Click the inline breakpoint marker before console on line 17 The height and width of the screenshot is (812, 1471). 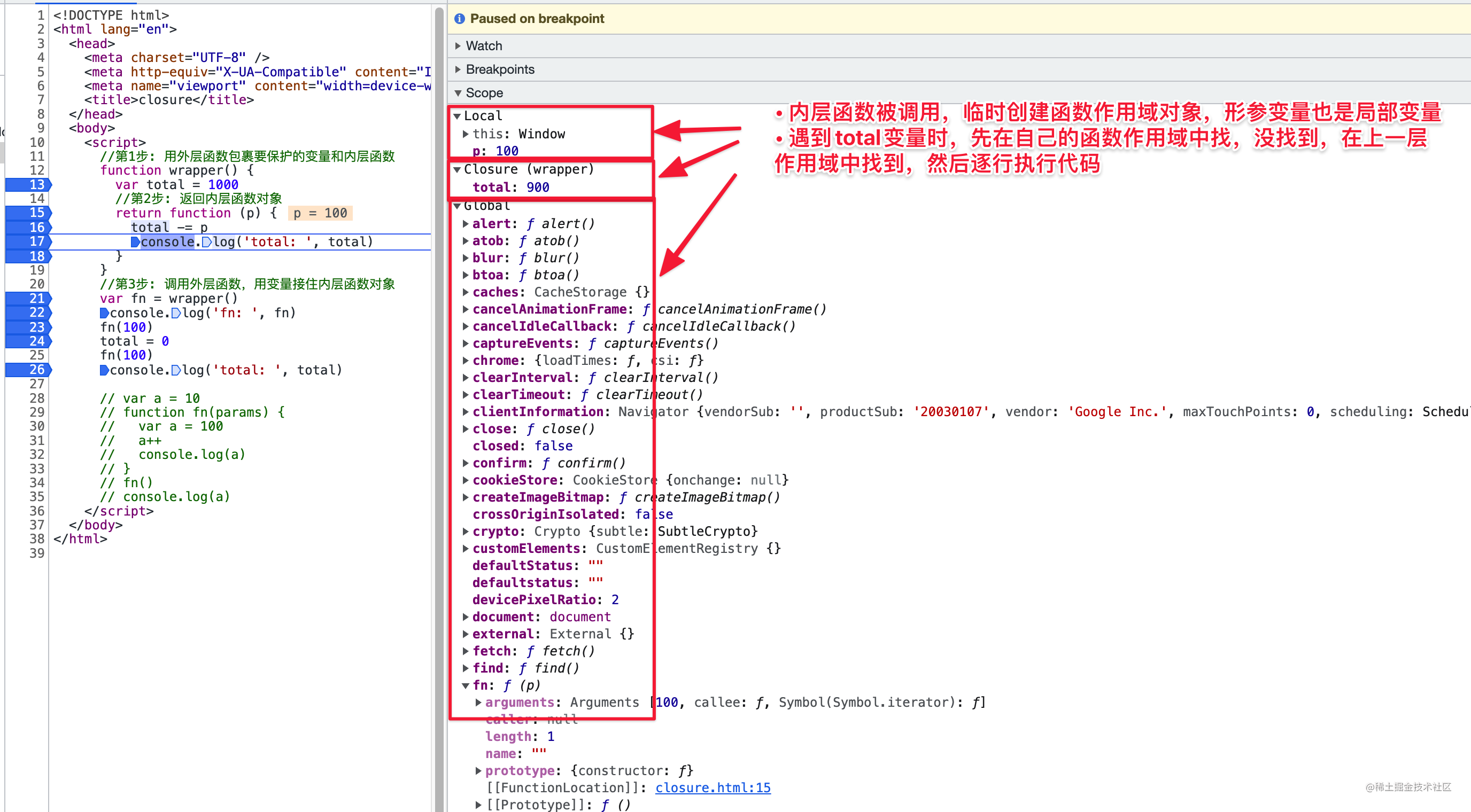[x=135, y=242]
